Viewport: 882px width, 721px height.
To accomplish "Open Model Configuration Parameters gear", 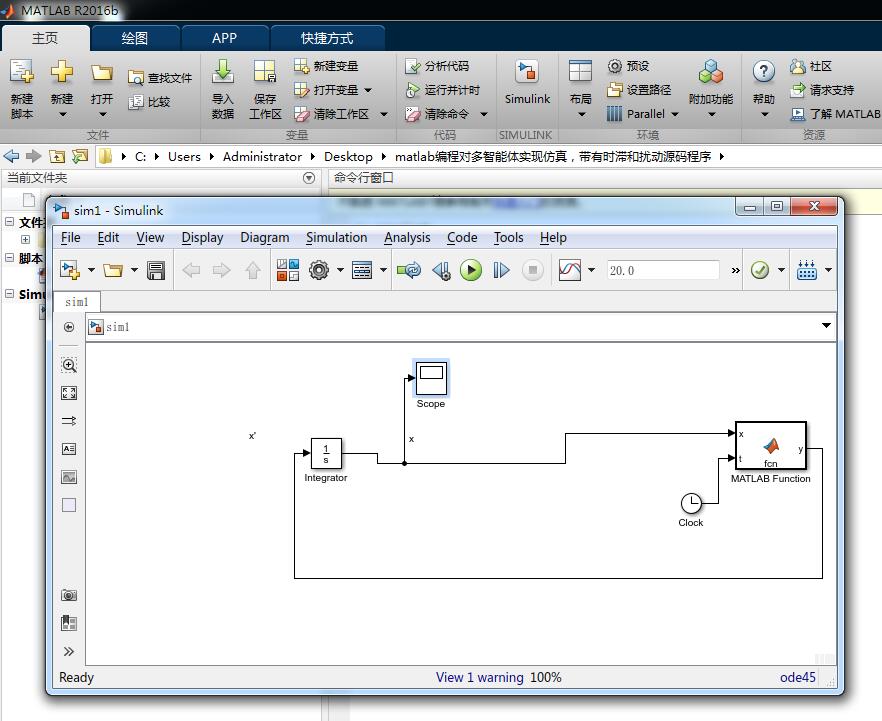I will pos(319,271).
